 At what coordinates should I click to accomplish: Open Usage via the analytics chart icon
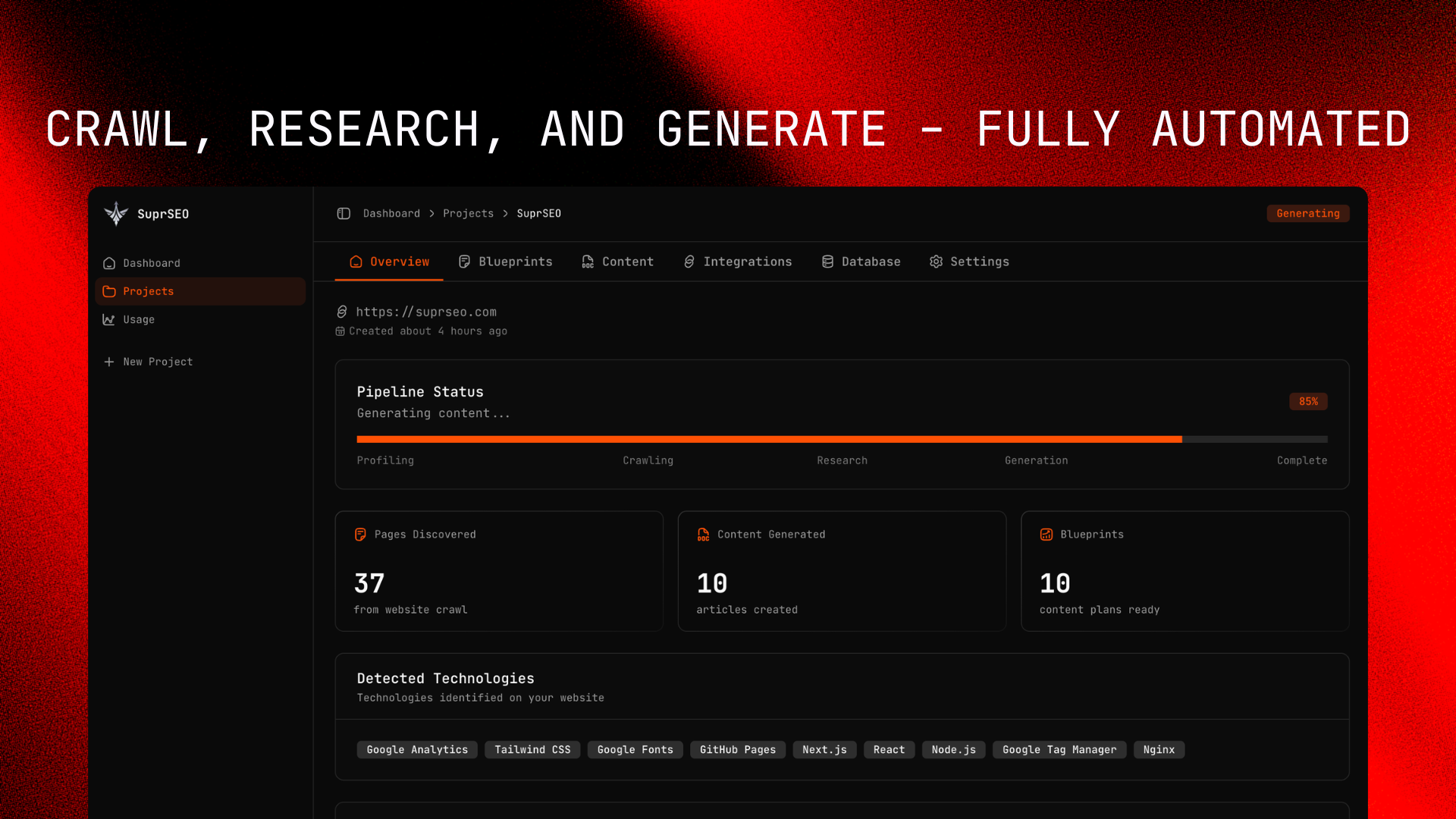109,319
